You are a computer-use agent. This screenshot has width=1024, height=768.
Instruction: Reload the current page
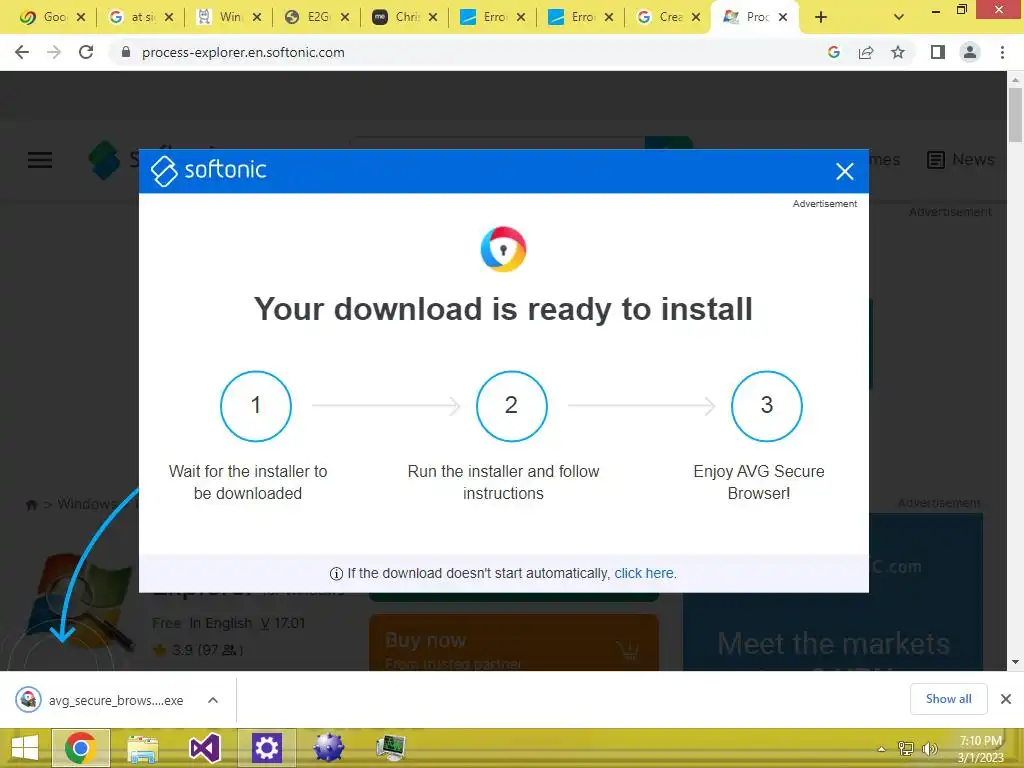pyautogui.click(x=86, y=52)
